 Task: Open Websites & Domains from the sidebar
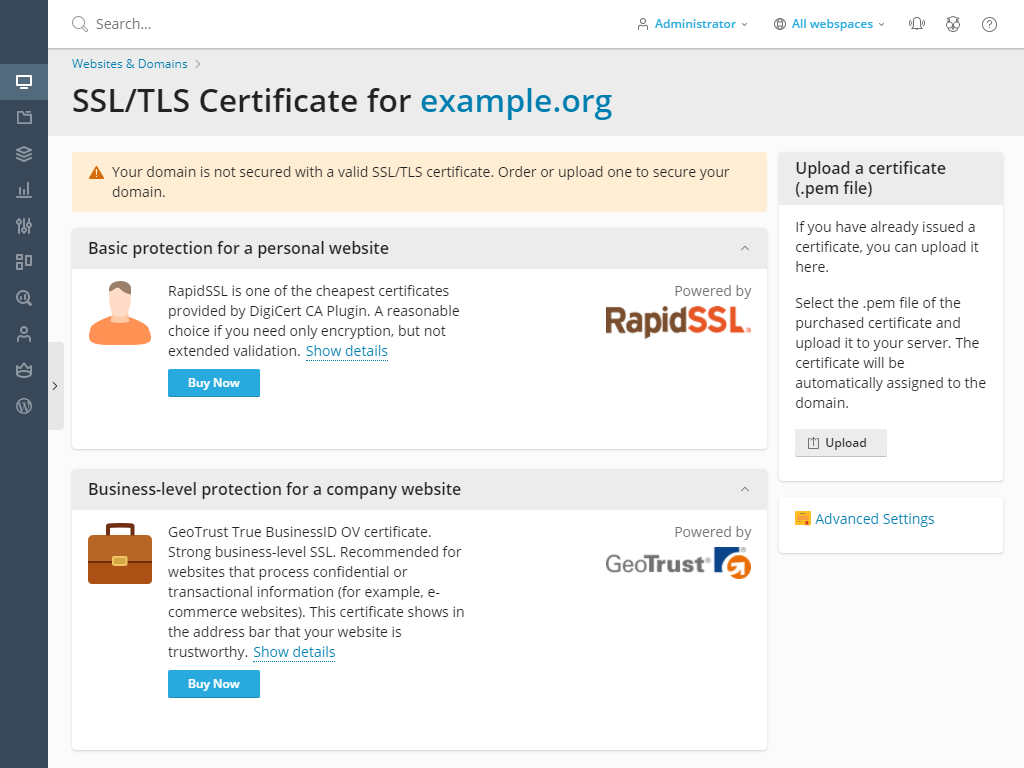tap(24, 82)
